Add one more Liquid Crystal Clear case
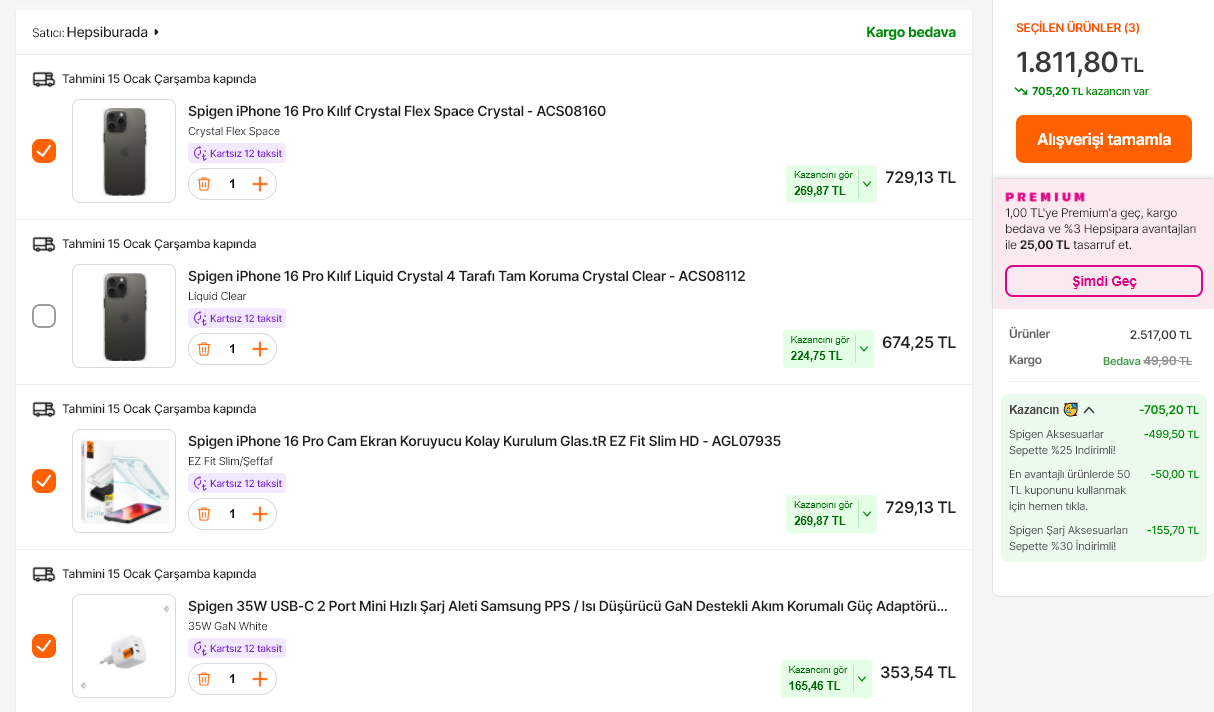The image size is (1214, 712). [260, 349]
